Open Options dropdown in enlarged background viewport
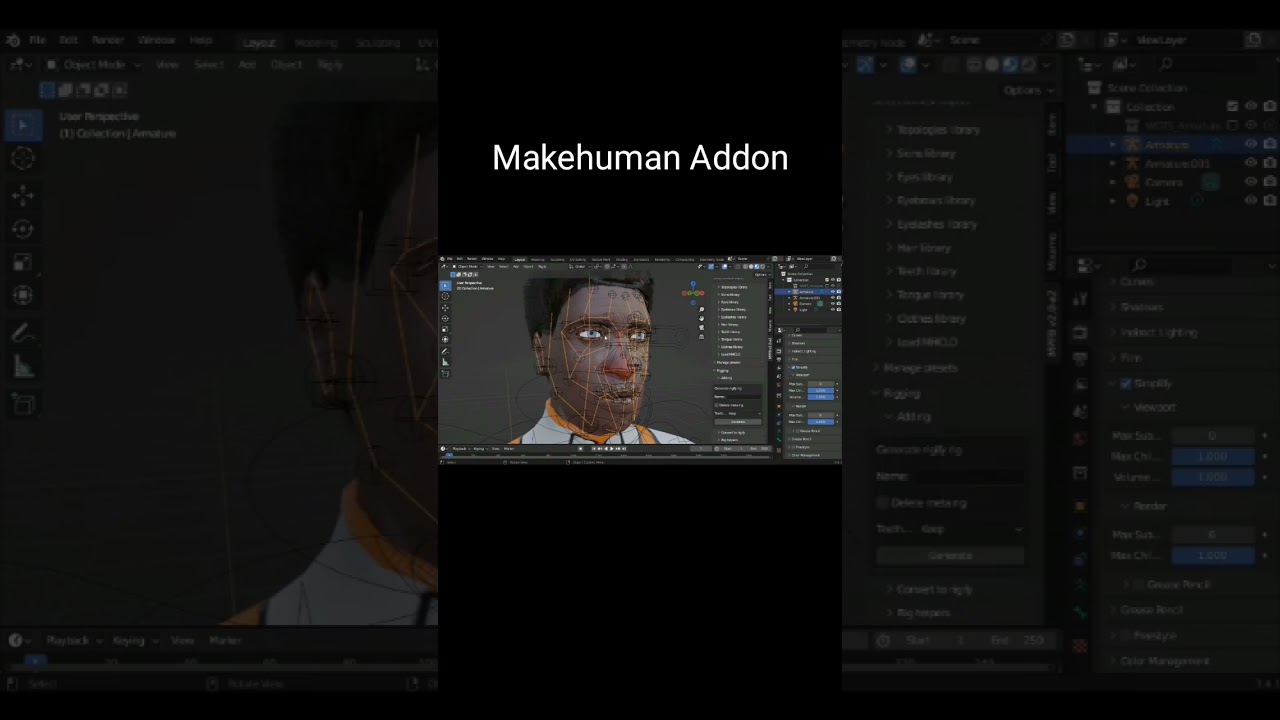Viewport: 1280px width, 720px height. [1029, 90]
